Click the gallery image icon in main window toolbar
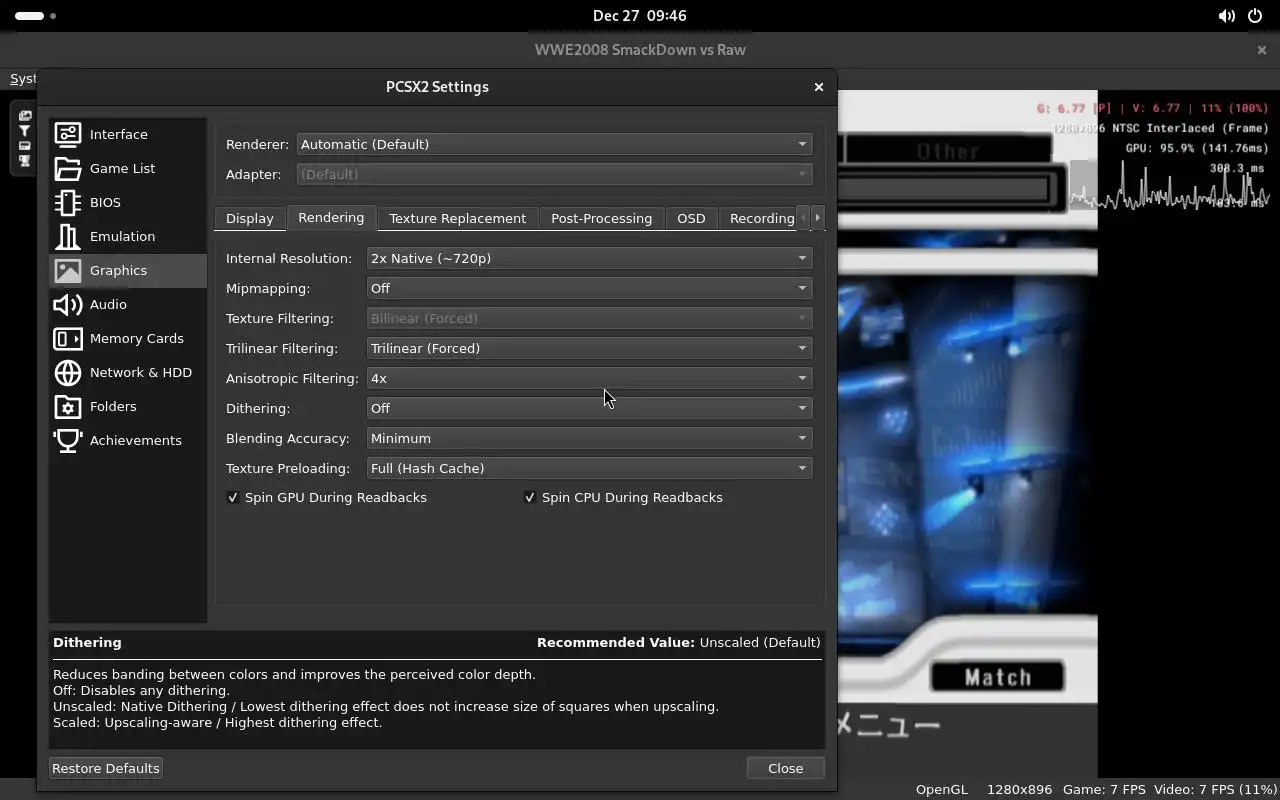The width and height of the screenshot is (1280, 800). [25, 116]
